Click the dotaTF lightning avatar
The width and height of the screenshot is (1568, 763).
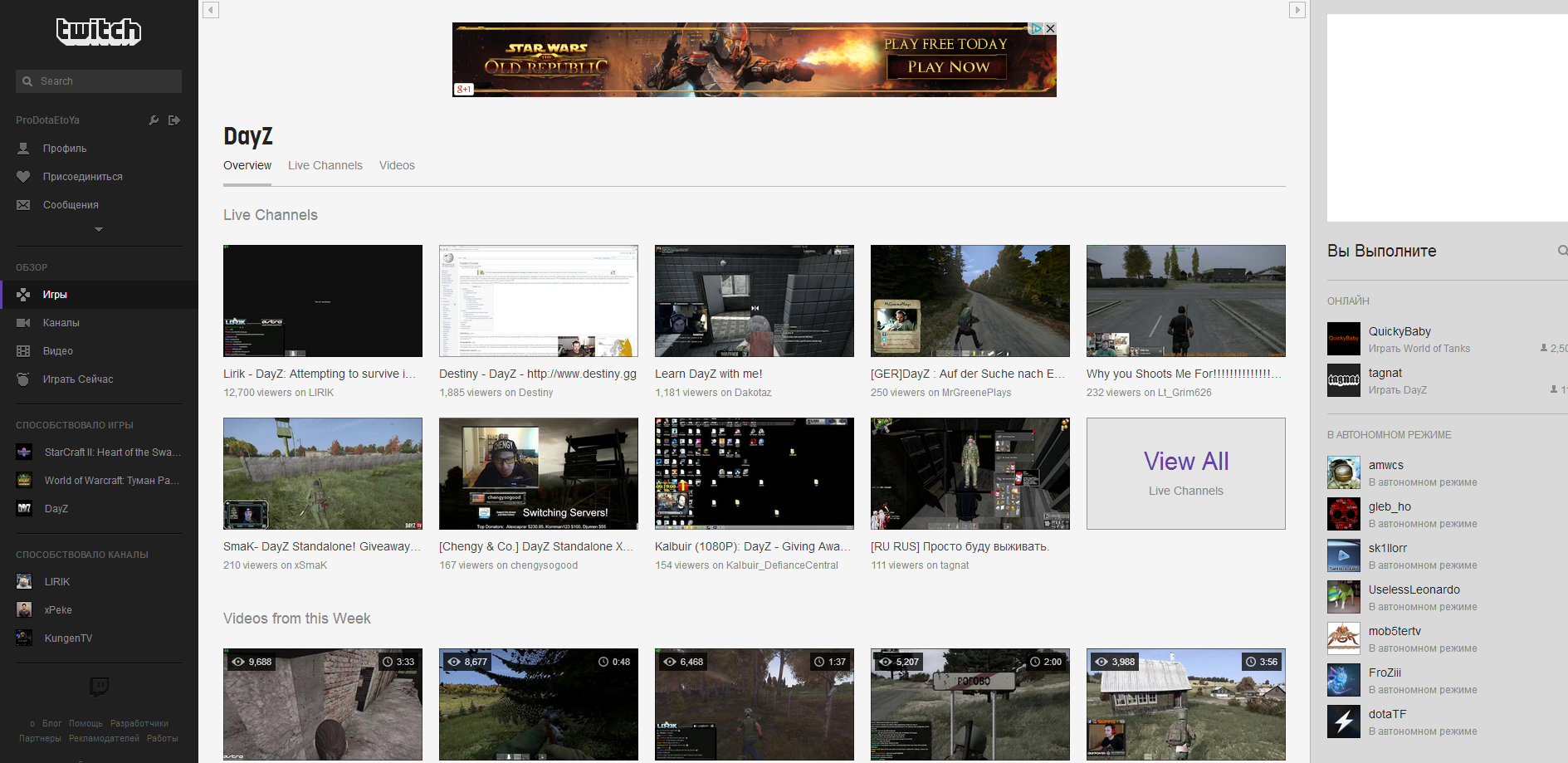click(1344, 721)
